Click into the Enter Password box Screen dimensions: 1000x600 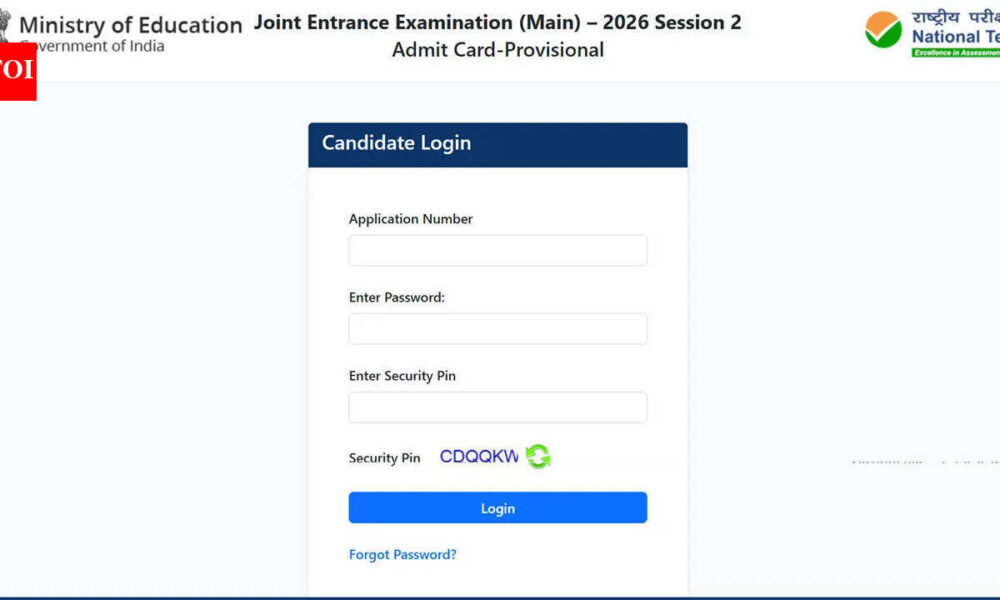tap(497, 329)
